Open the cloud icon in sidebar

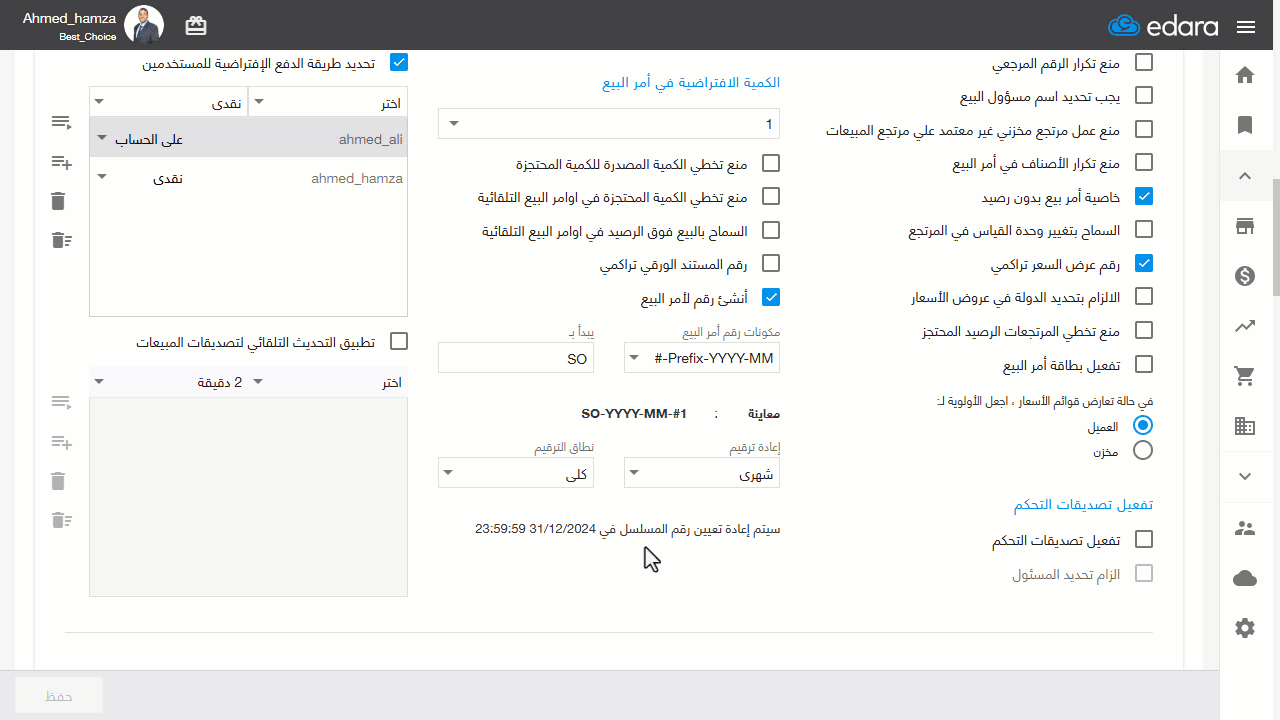click(1245, 578)
